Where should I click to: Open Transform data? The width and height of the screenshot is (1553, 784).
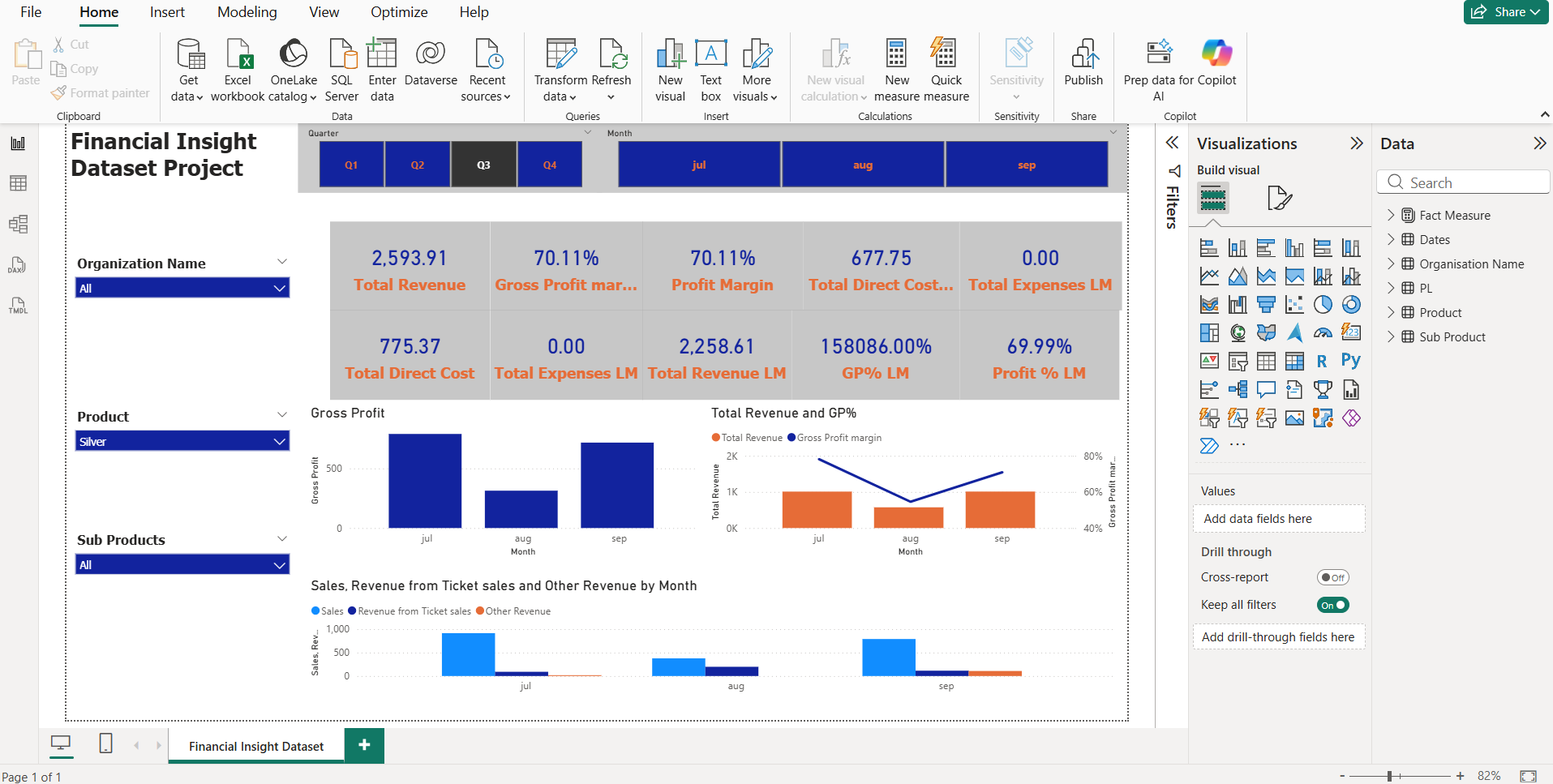pos(560,69)
